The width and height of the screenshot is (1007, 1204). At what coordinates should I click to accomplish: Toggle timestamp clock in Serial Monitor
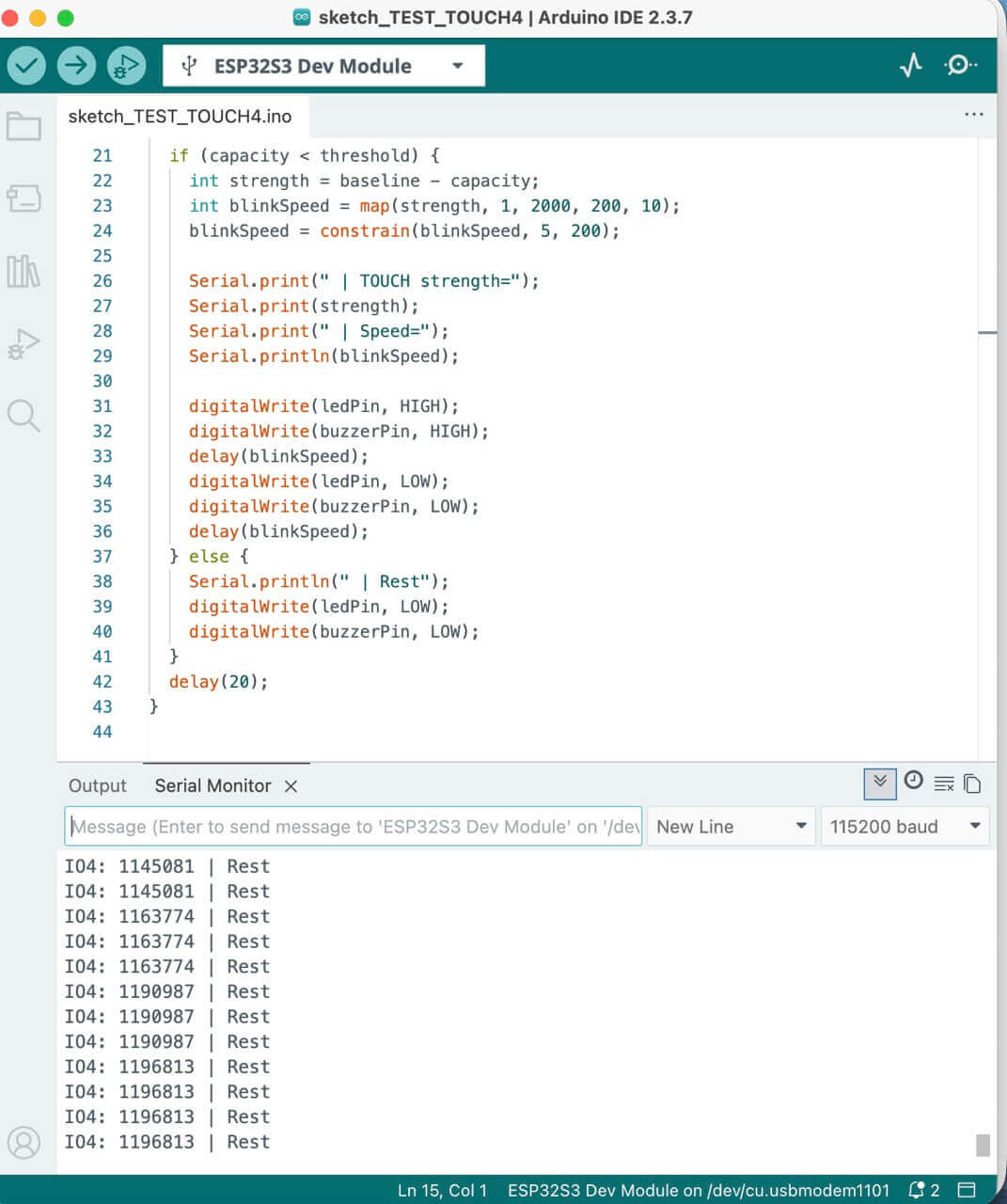click(913, 781)
